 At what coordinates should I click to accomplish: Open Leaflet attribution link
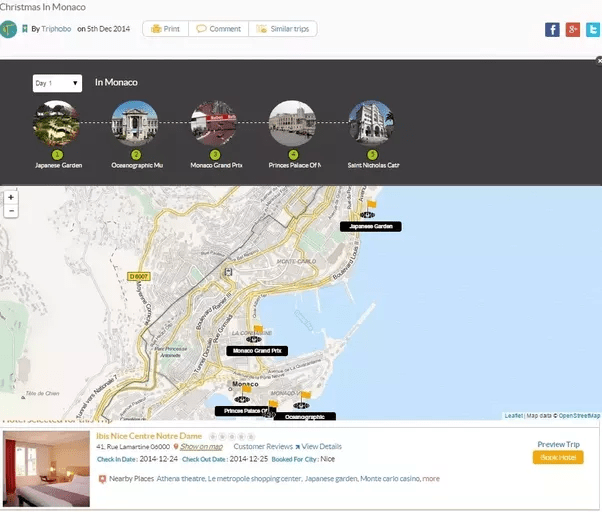click(x=514, y=416)
